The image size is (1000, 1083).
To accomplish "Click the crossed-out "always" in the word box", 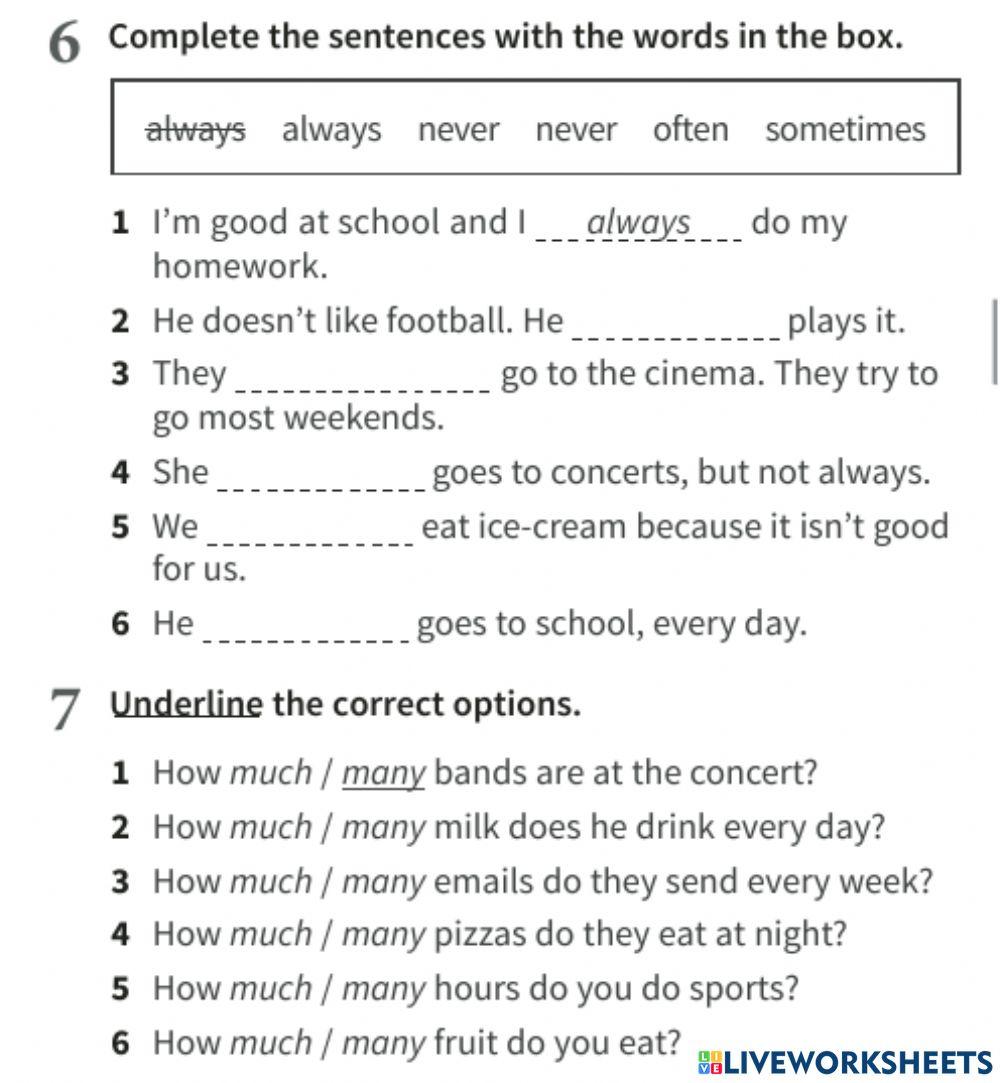I will pyautogui.click(x=196, y=130).
